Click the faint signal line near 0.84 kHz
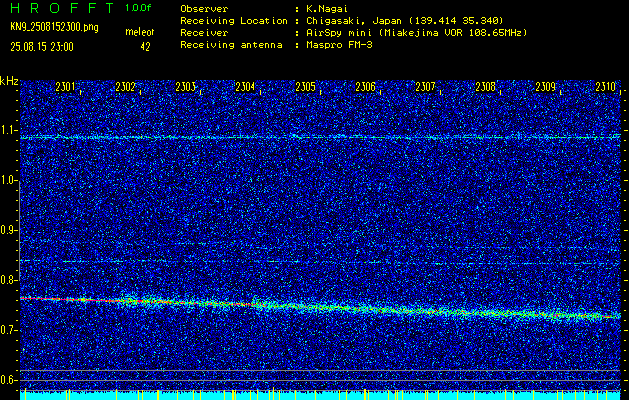Image resolution: width=629 pixels, height=400 pixels. (x=321, y=262)
